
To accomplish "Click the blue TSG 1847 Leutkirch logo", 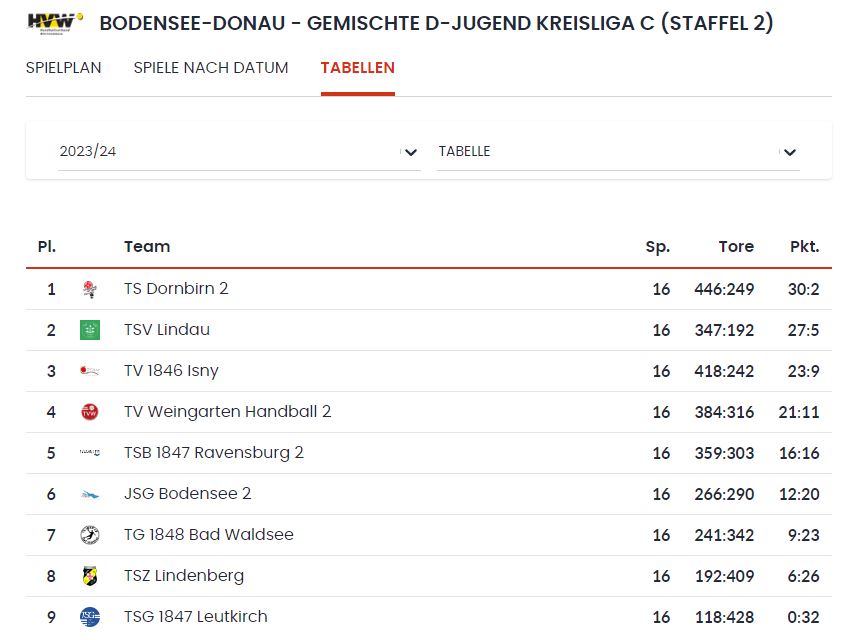I will 90,617.
